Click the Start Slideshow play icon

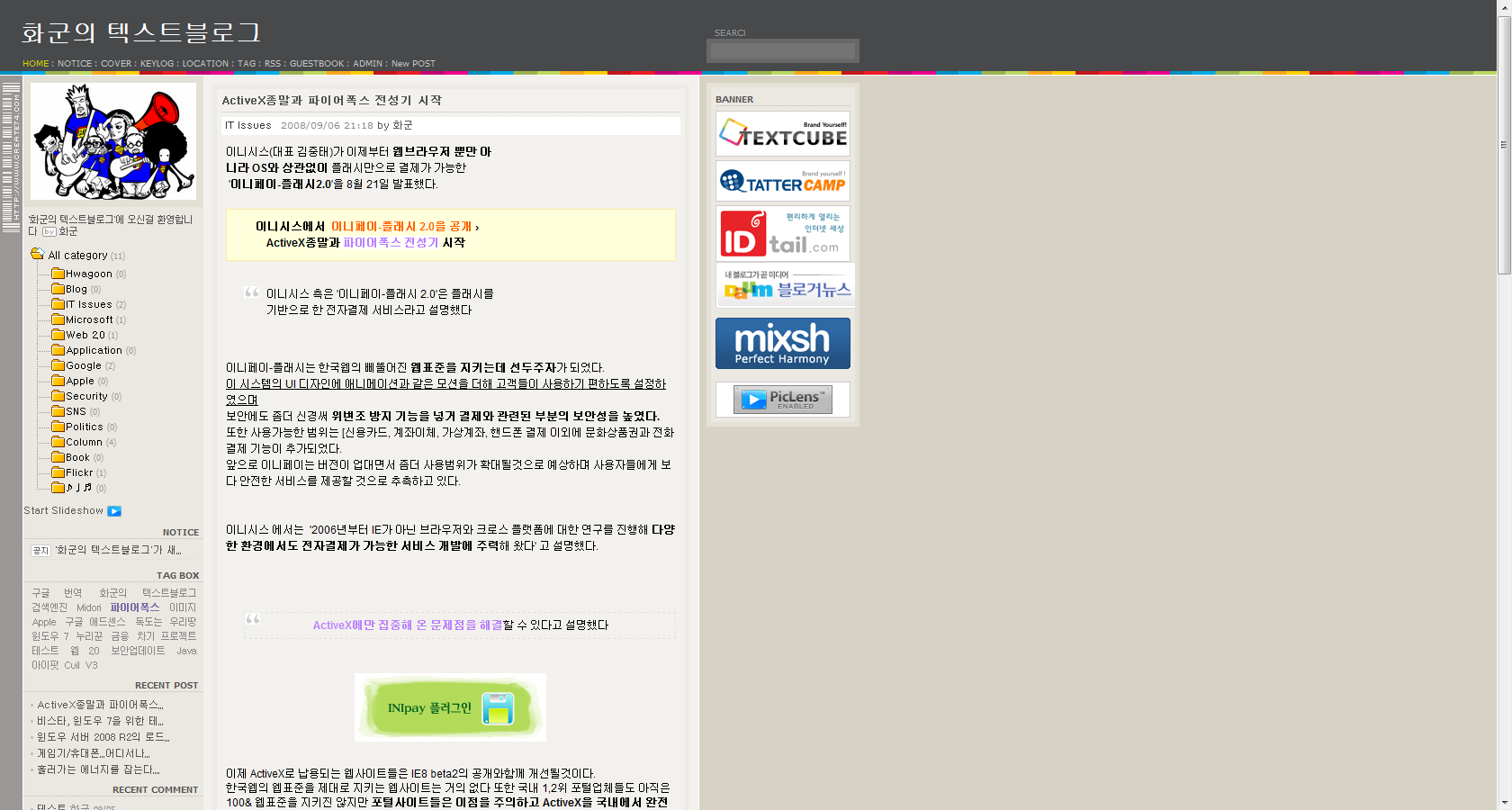(x=114, y=511)
